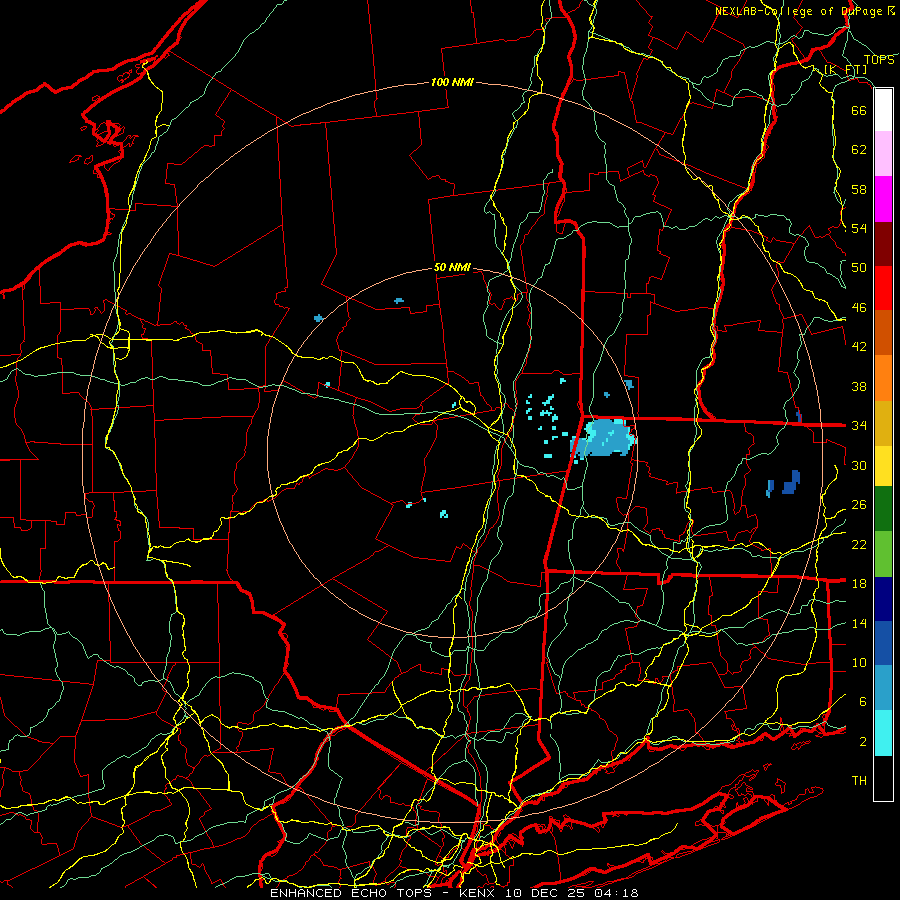Click the dark orange legend swatch
Screen dimensions: 900x900
click(x=883, y=333)
